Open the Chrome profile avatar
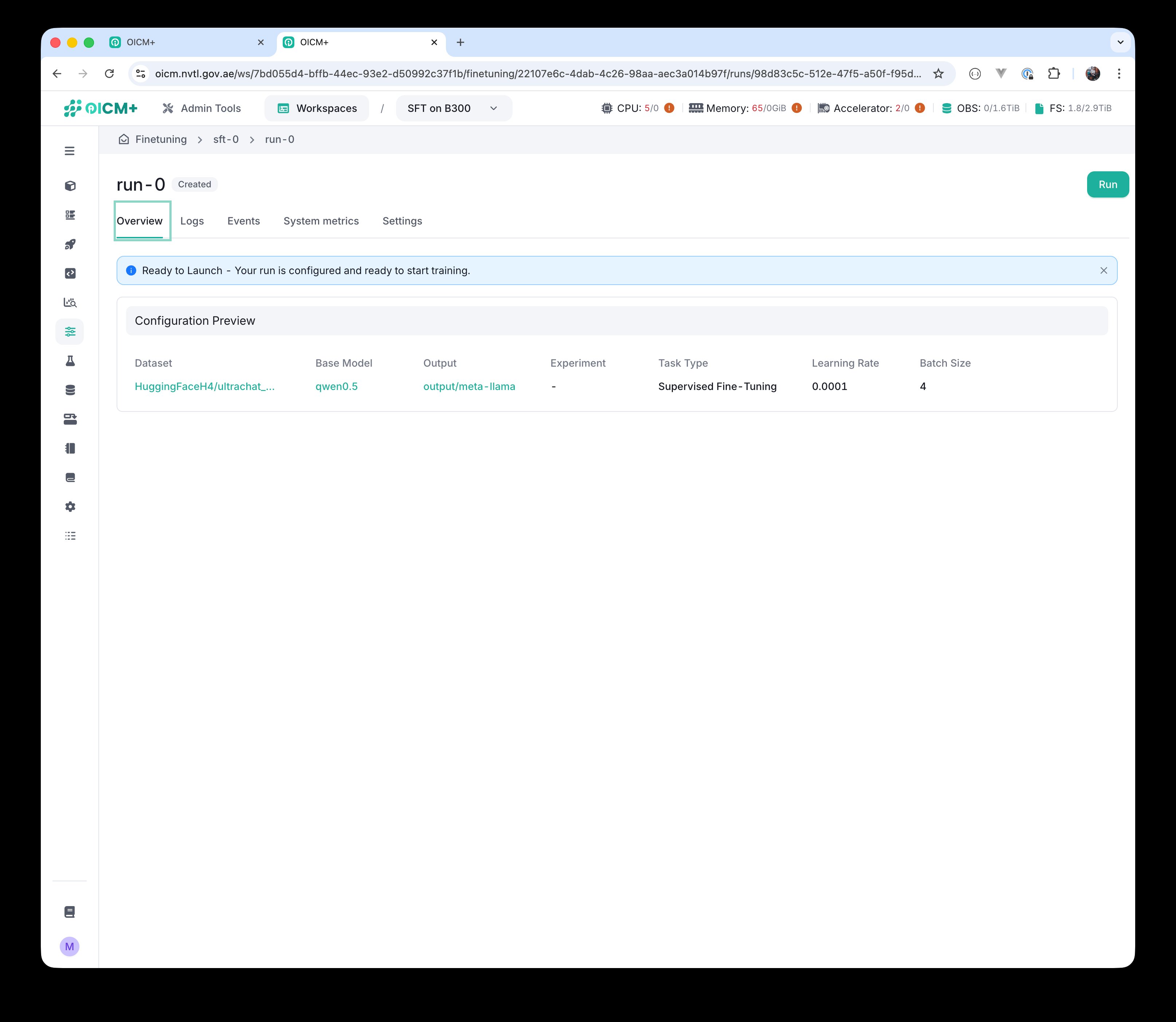 click(x=1093, y=74)
